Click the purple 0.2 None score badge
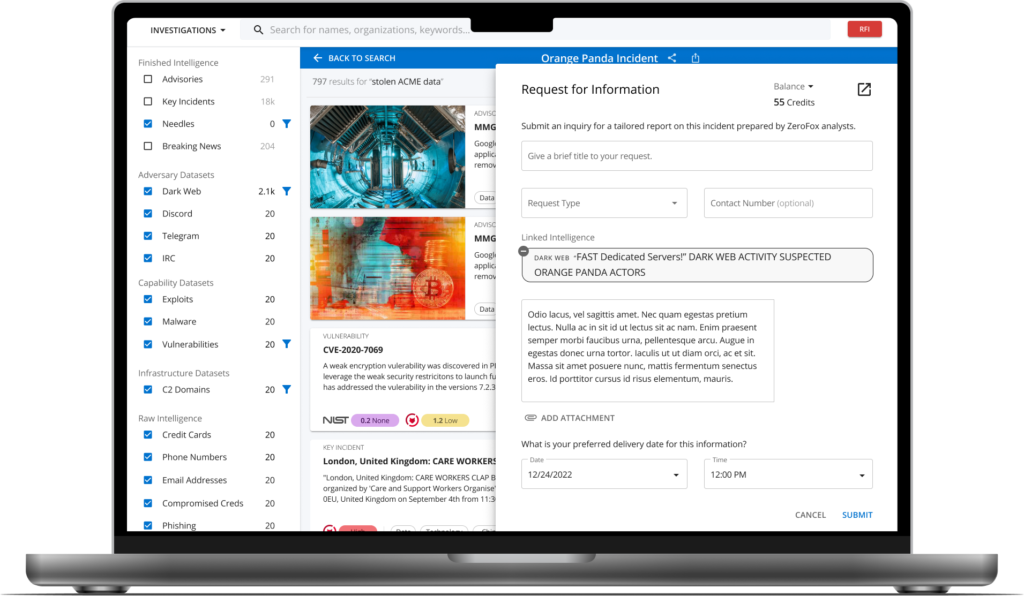Image resolution: width=1024 pixels, height=596 pixels. point(376,420)
